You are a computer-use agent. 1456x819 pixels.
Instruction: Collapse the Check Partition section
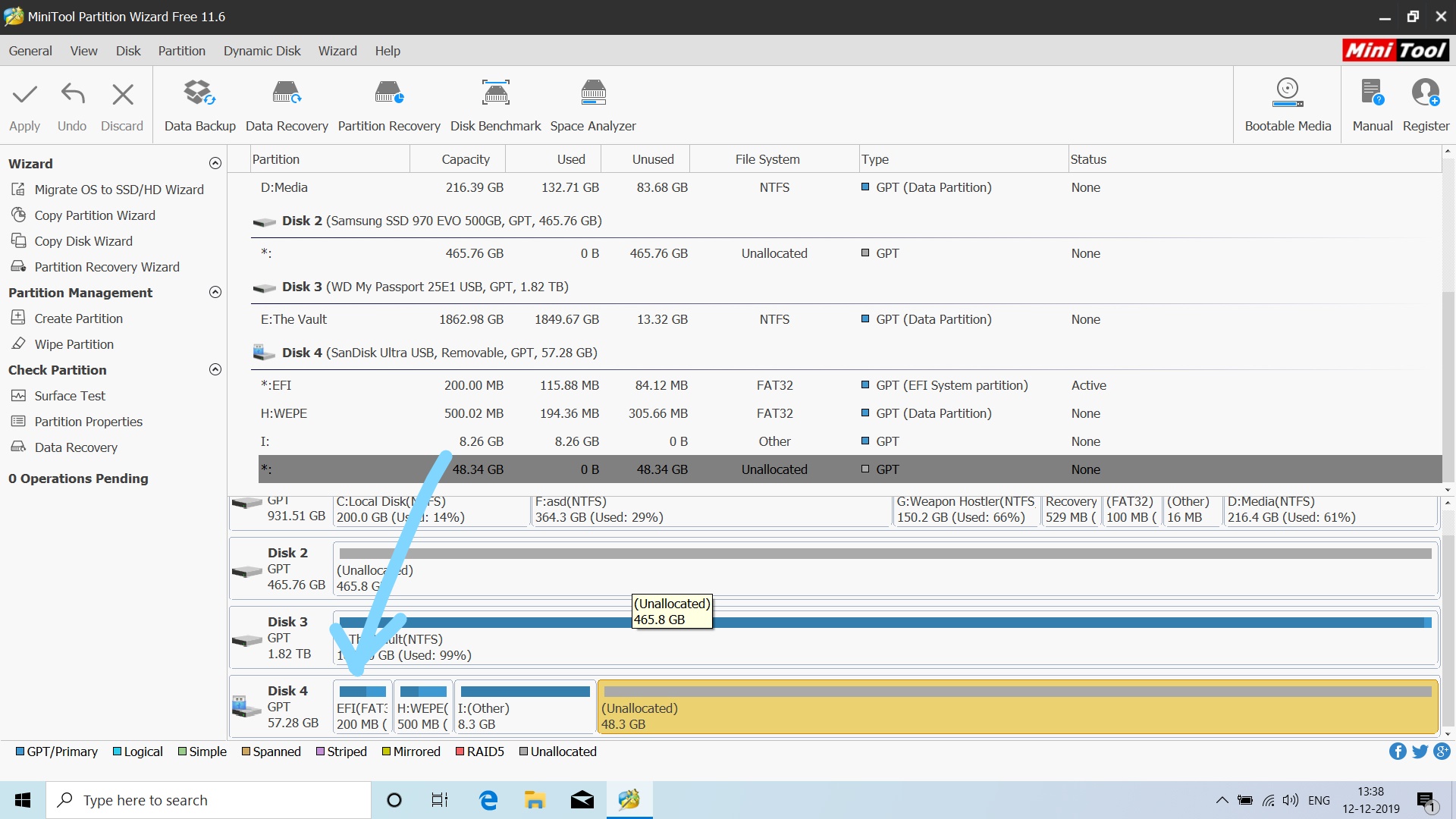tap(215, 369)
